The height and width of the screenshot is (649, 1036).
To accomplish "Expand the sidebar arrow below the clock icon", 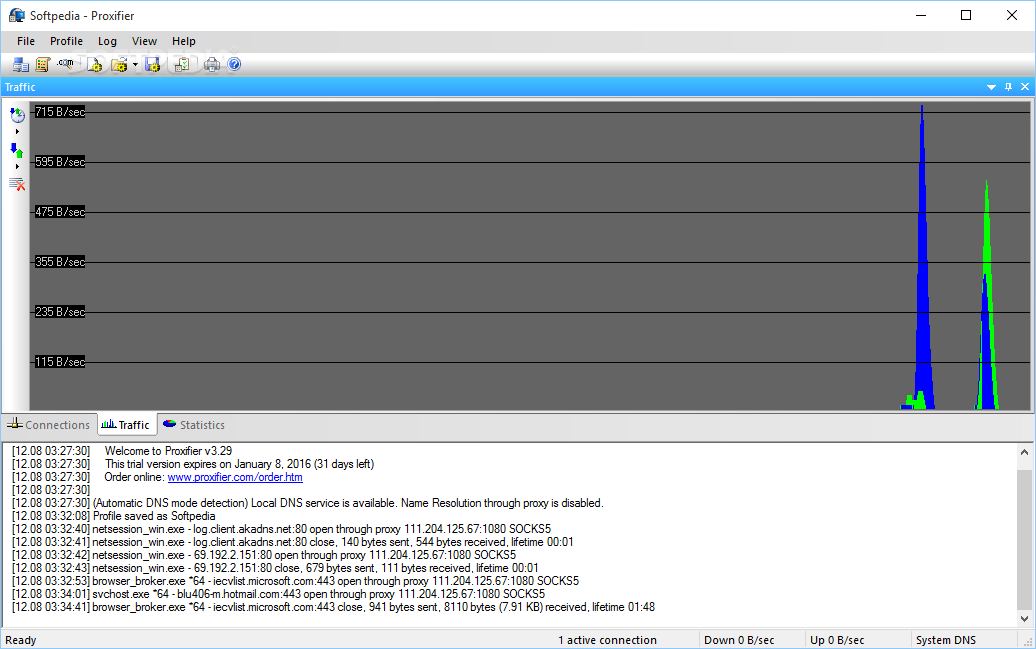I will pyautogui.click(x=17, y=131).
